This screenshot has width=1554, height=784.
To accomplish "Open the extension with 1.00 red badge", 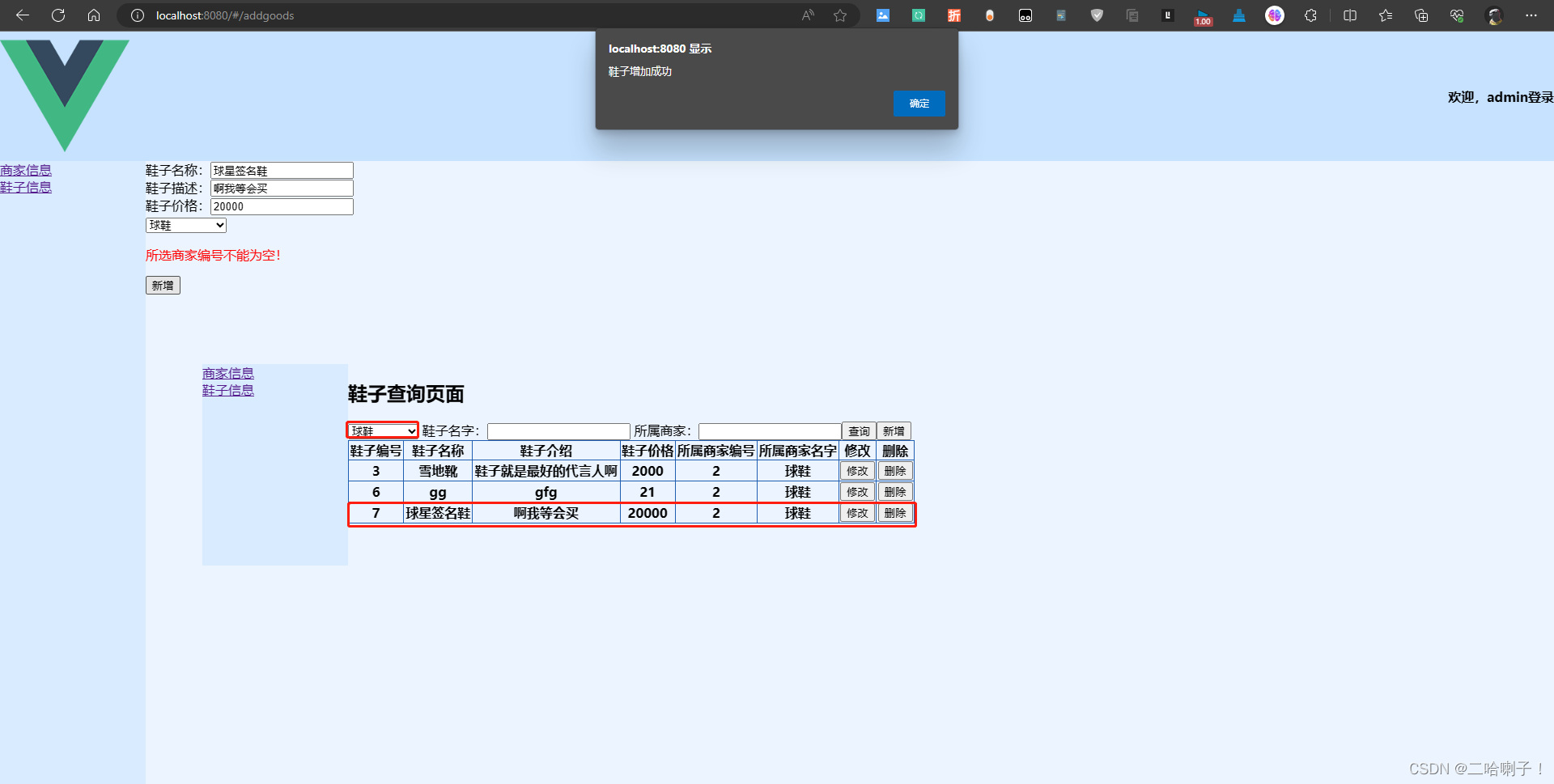I will [1204, 16].
